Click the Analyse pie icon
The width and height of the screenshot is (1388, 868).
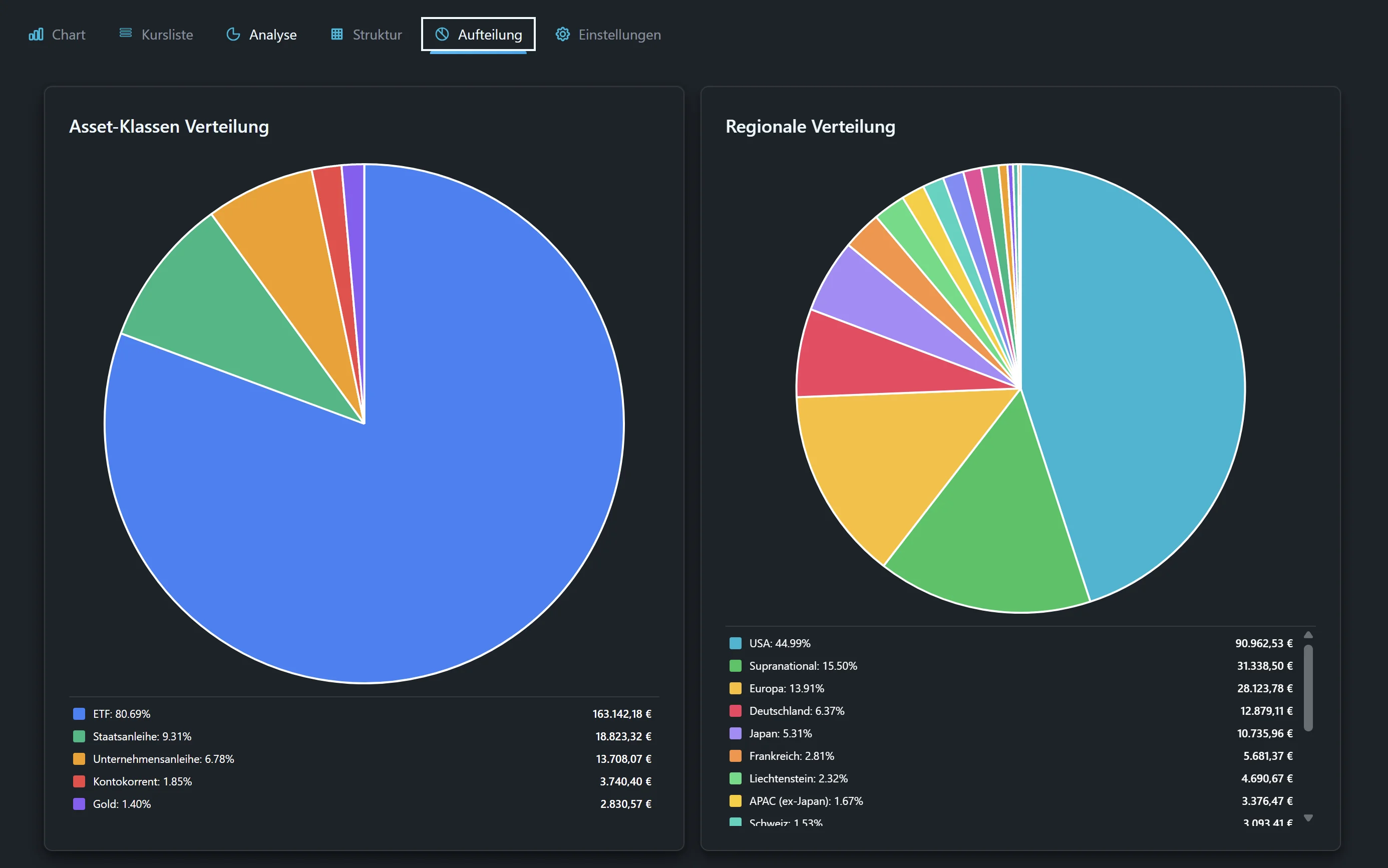[233, 35]
